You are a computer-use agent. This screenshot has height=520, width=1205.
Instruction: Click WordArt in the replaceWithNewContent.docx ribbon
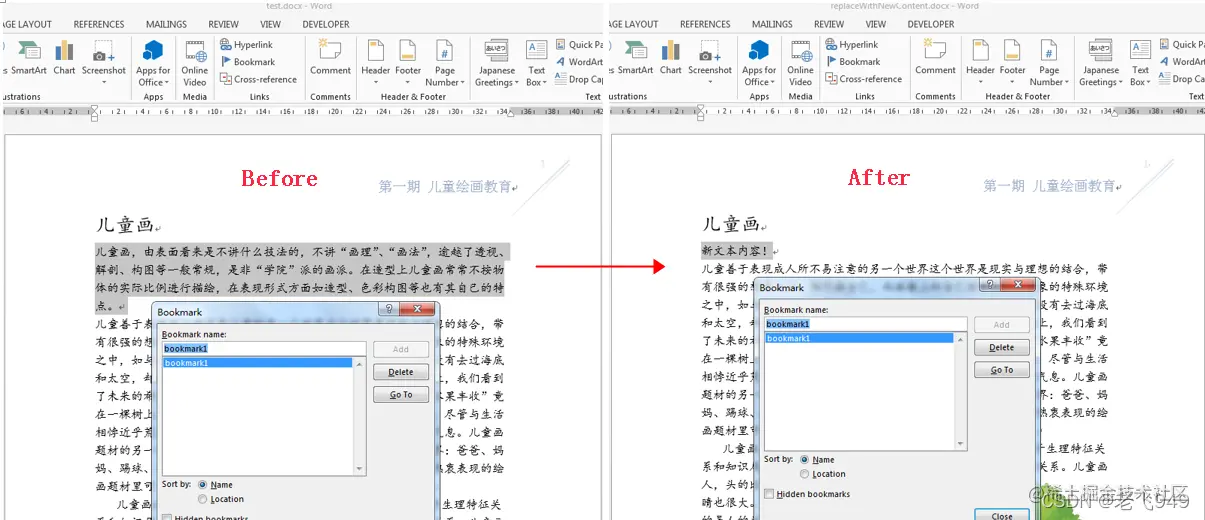[x=1181, y=62]
